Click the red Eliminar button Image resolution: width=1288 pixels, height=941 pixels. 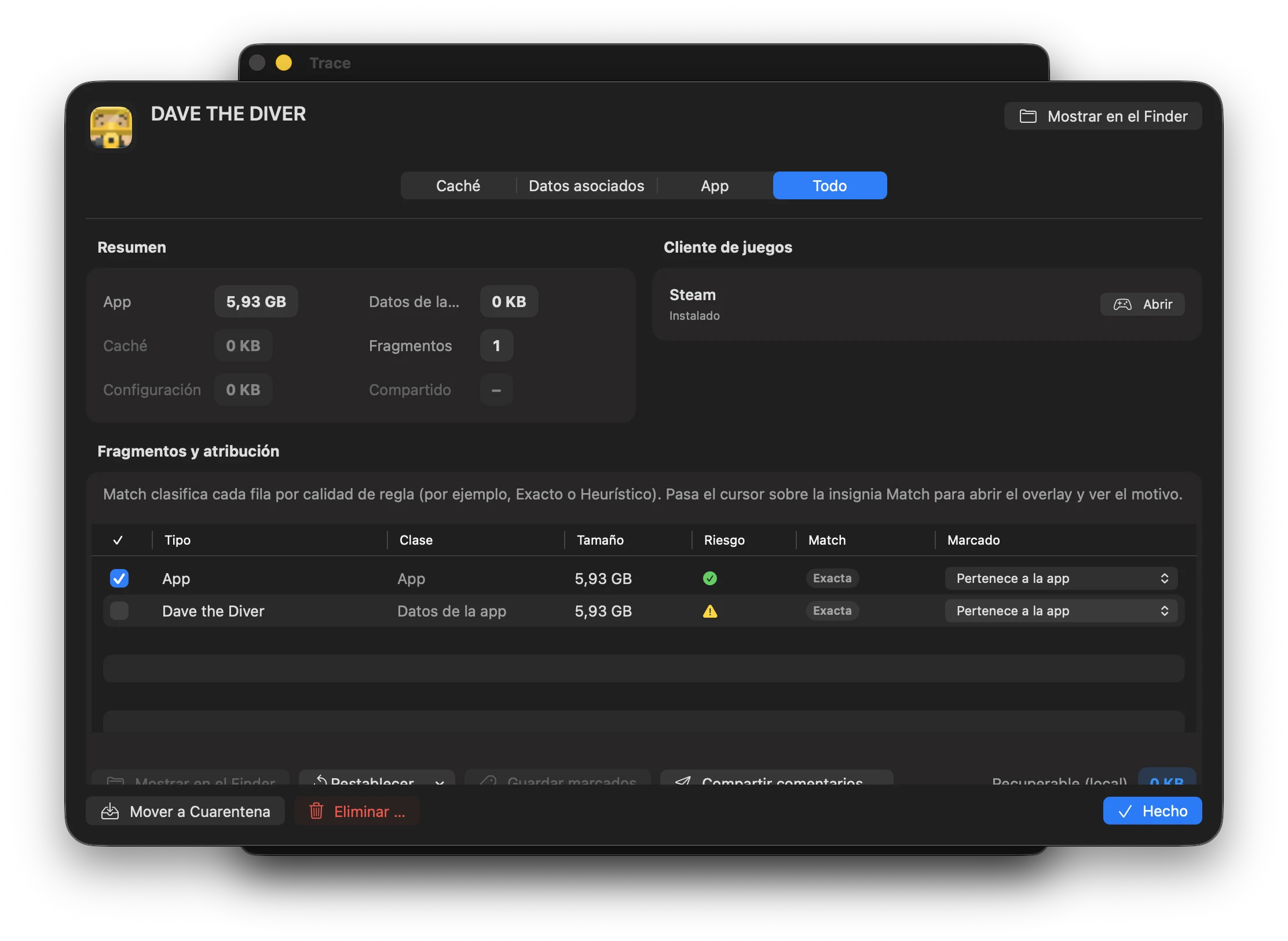click(357, 811)
